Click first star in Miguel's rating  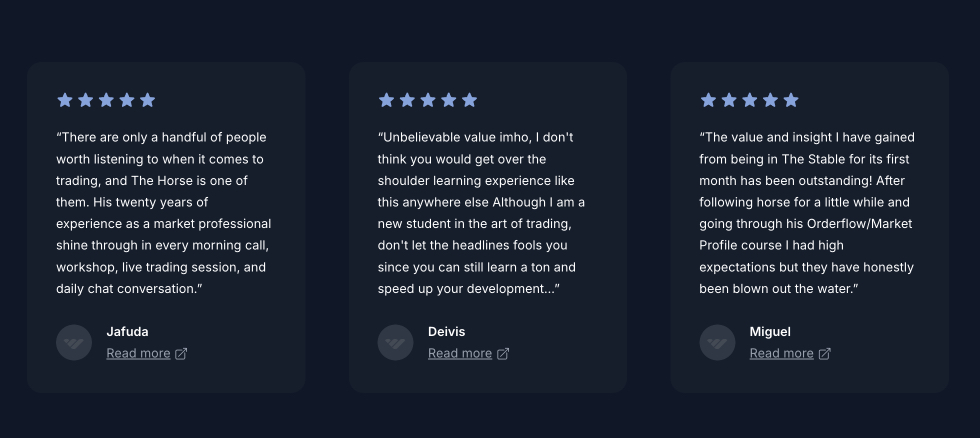pyautogui.click(x=708, y=100)
